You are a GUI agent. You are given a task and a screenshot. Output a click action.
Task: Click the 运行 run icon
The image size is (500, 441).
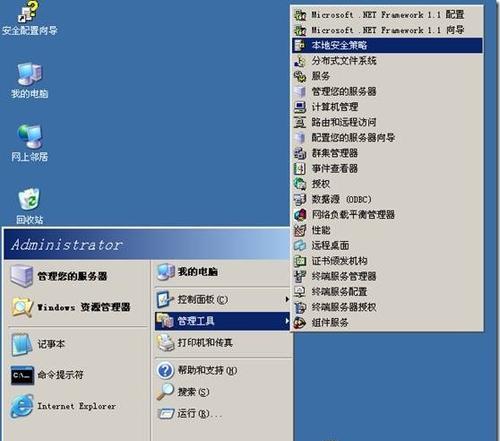166,414
